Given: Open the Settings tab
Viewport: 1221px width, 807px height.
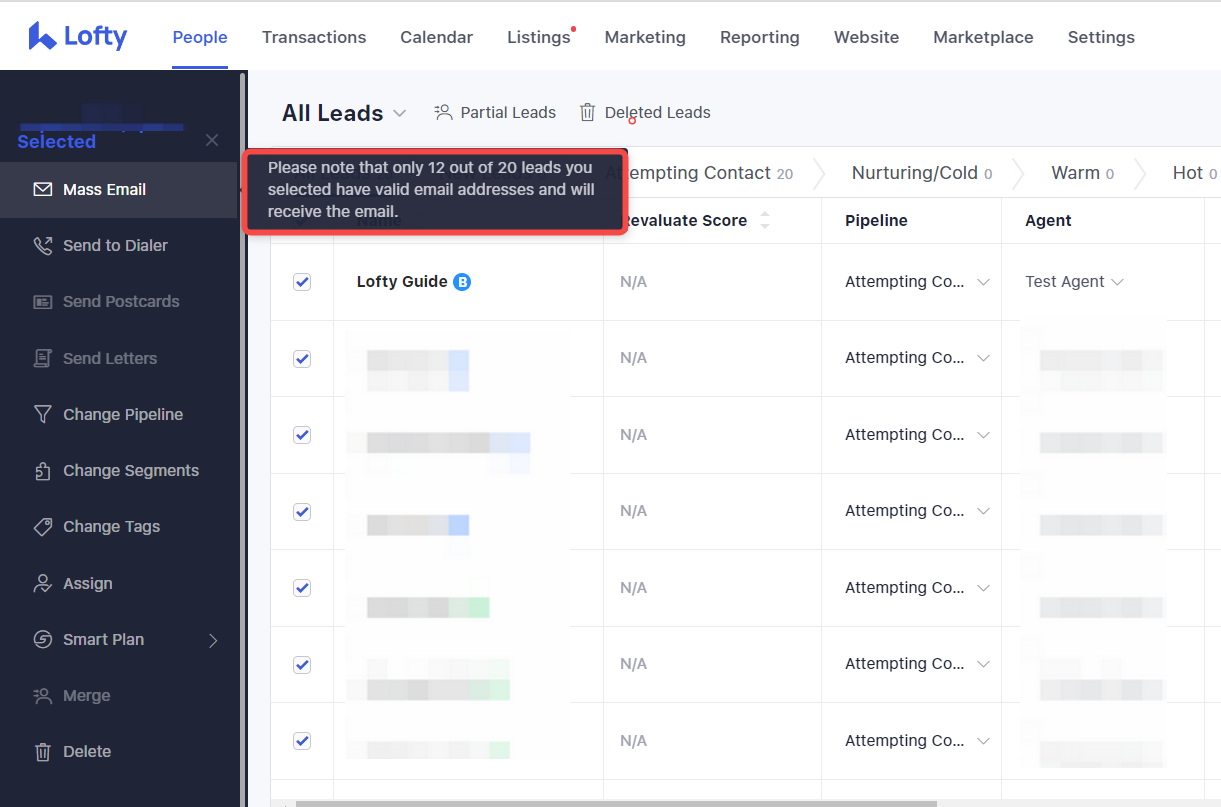Looking at the screenshot, I should pyautogui.click(x=1101, y=37).
